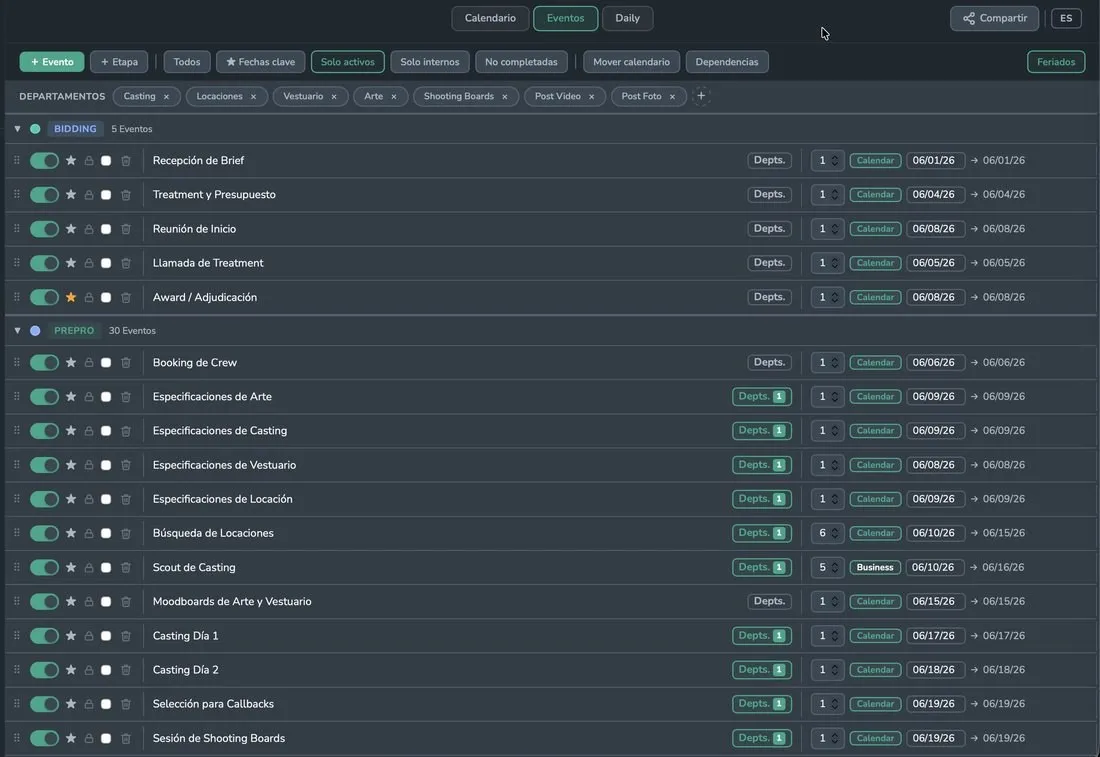Delete the Recepción de Brief event via trash icon
Image resolution: width=1100 pixels, height=757 pixels.
click(x=126, y=161)
